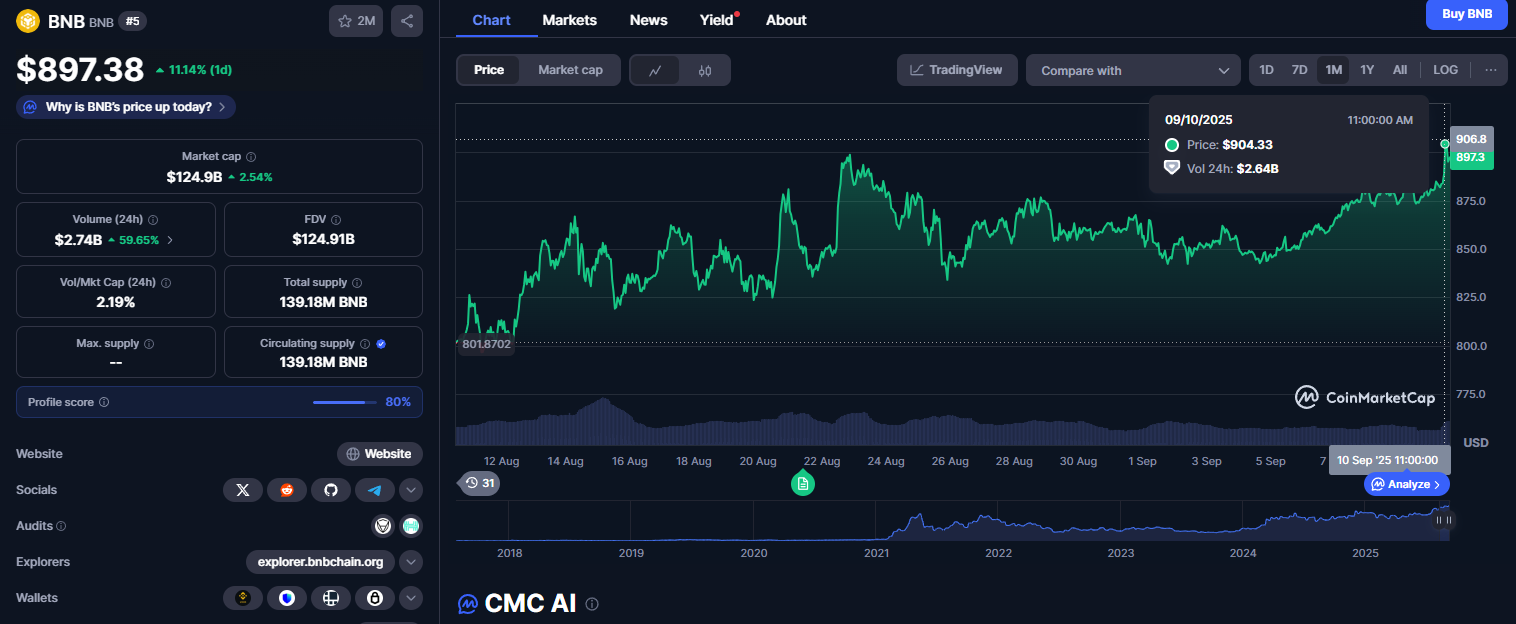Select the line chart type
This screenshot has width=1516, height=624.
[x=655, y=71]
